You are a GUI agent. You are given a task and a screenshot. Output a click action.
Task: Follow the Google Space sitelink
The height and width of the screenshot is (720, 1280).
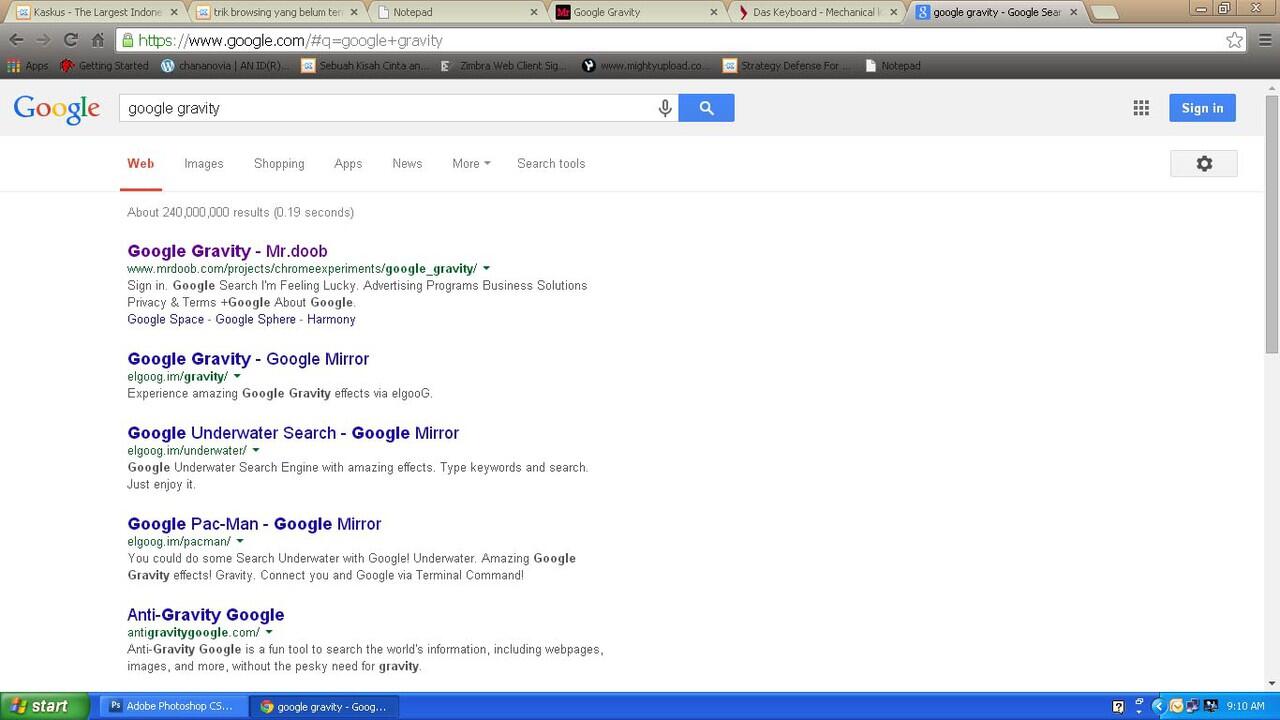165,320
